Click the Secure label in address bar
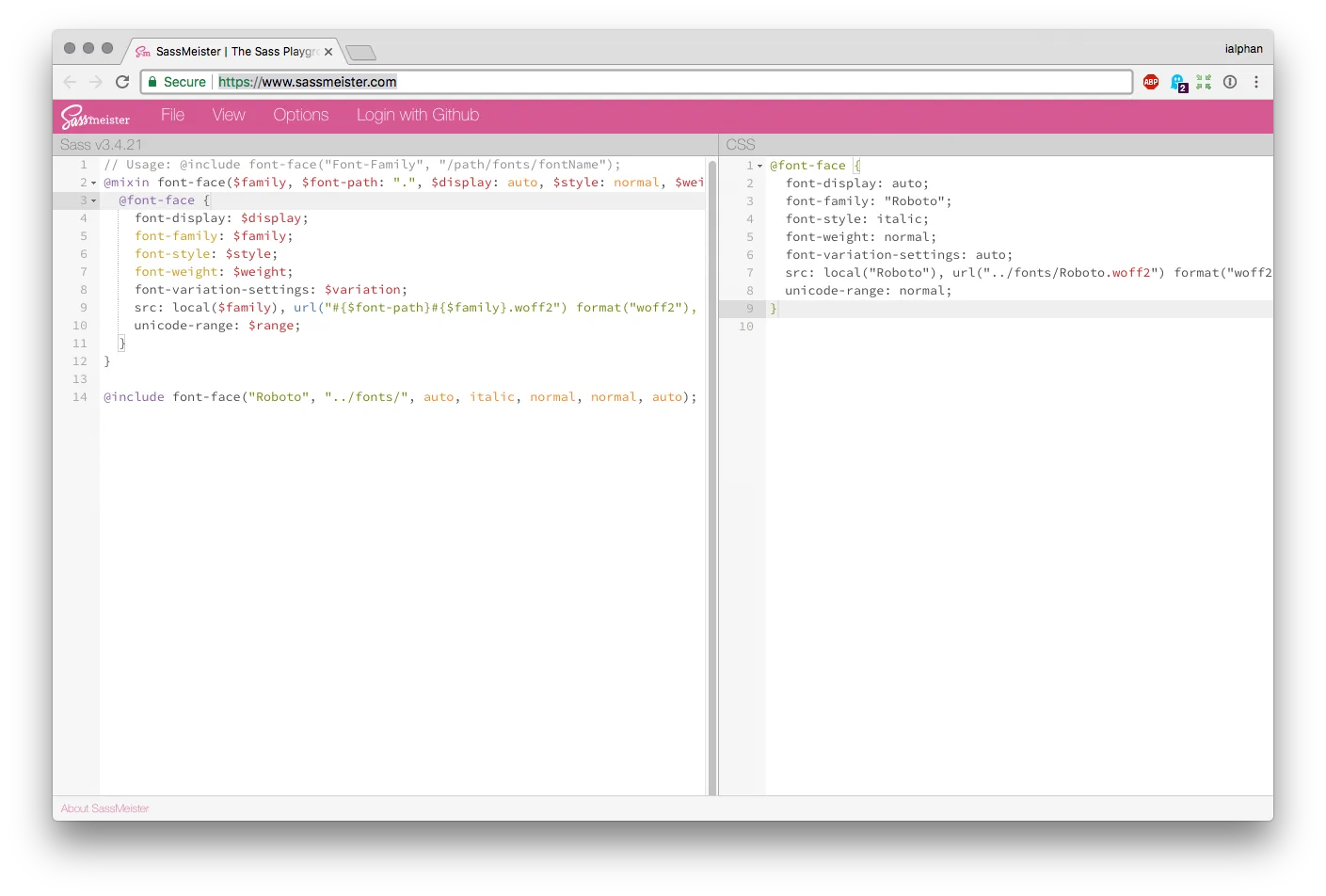The height and width of the screenshot is (896, 1326). tap(184, 82)
